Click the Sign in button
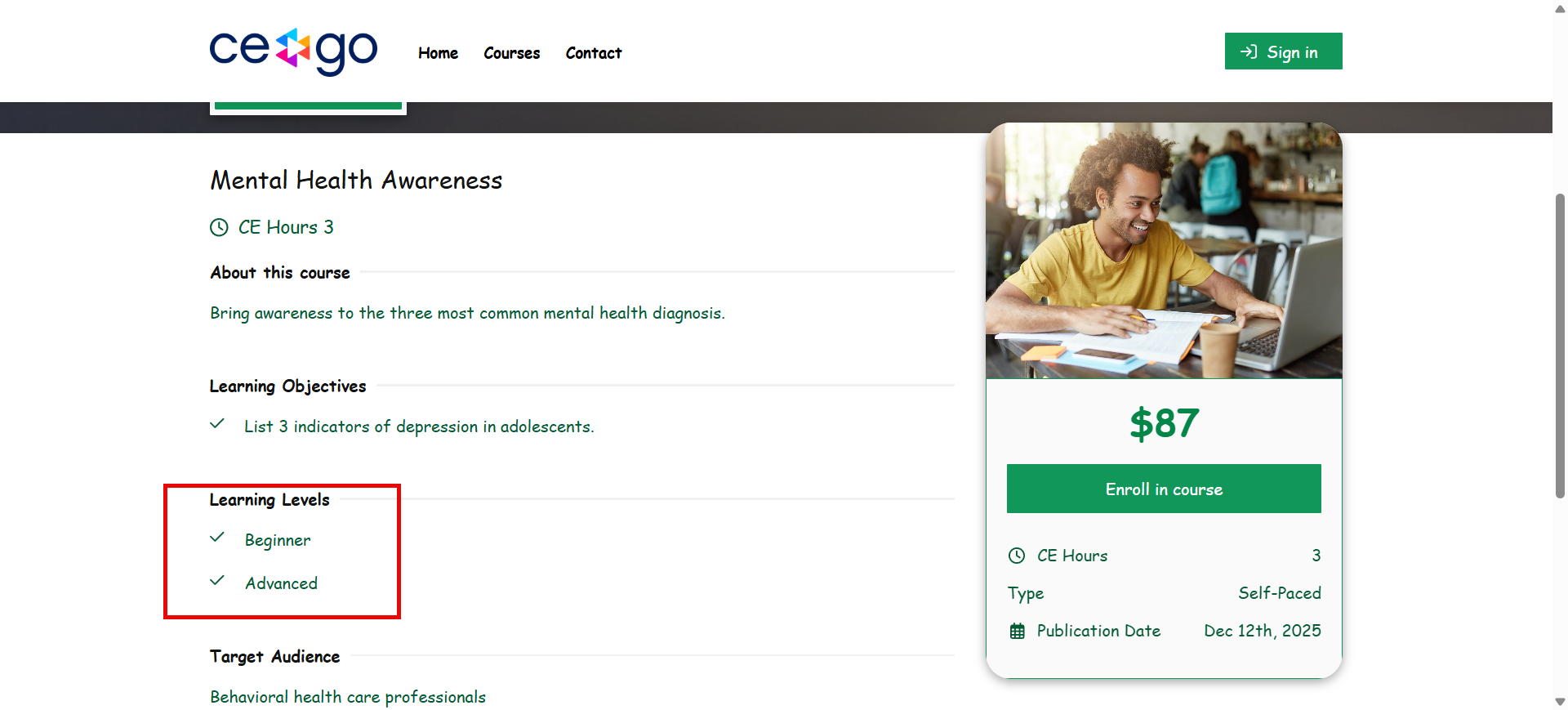Viewport: 1568px width, 710px height. (1283, 51)
